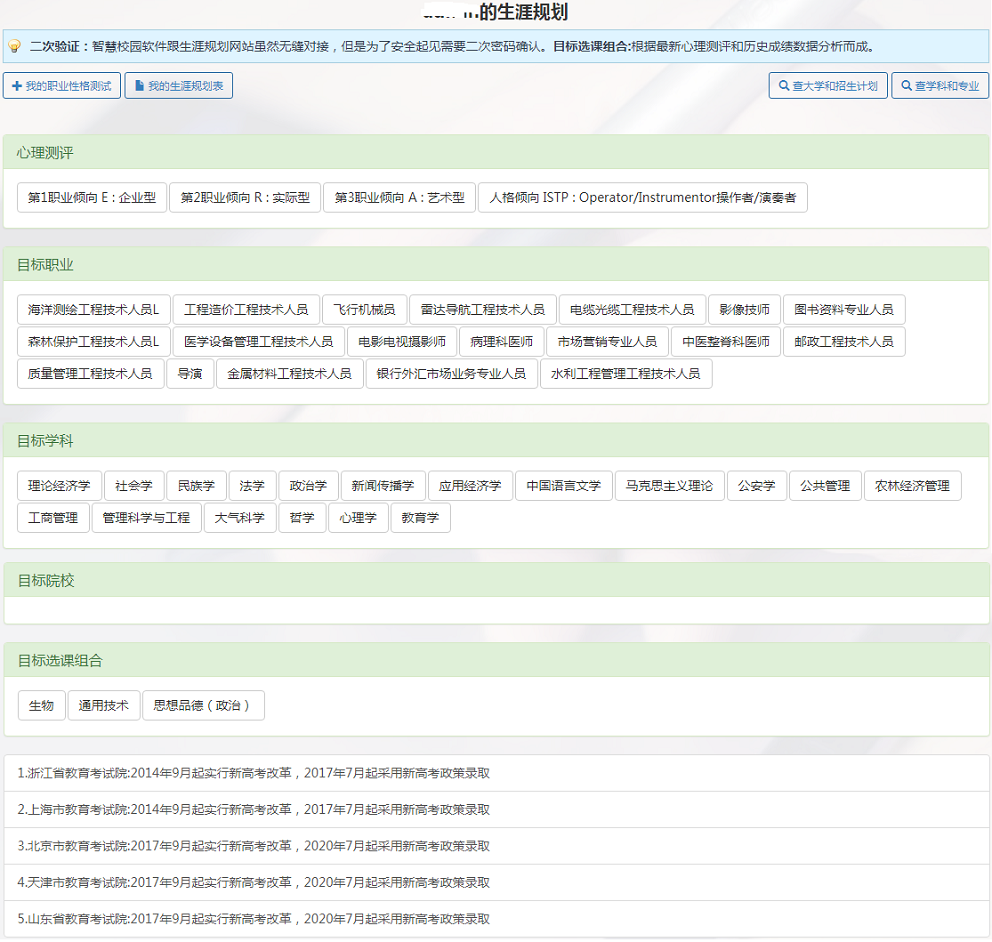Click 通用技术 course option
This screenshot has width=992, height=942.
pos(104,705)
